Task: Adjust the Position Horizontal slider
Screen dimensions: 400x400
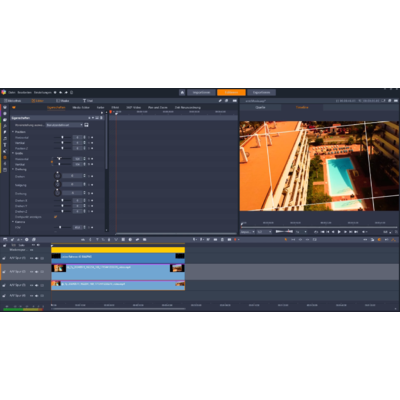Action: [x=62, y=137]
